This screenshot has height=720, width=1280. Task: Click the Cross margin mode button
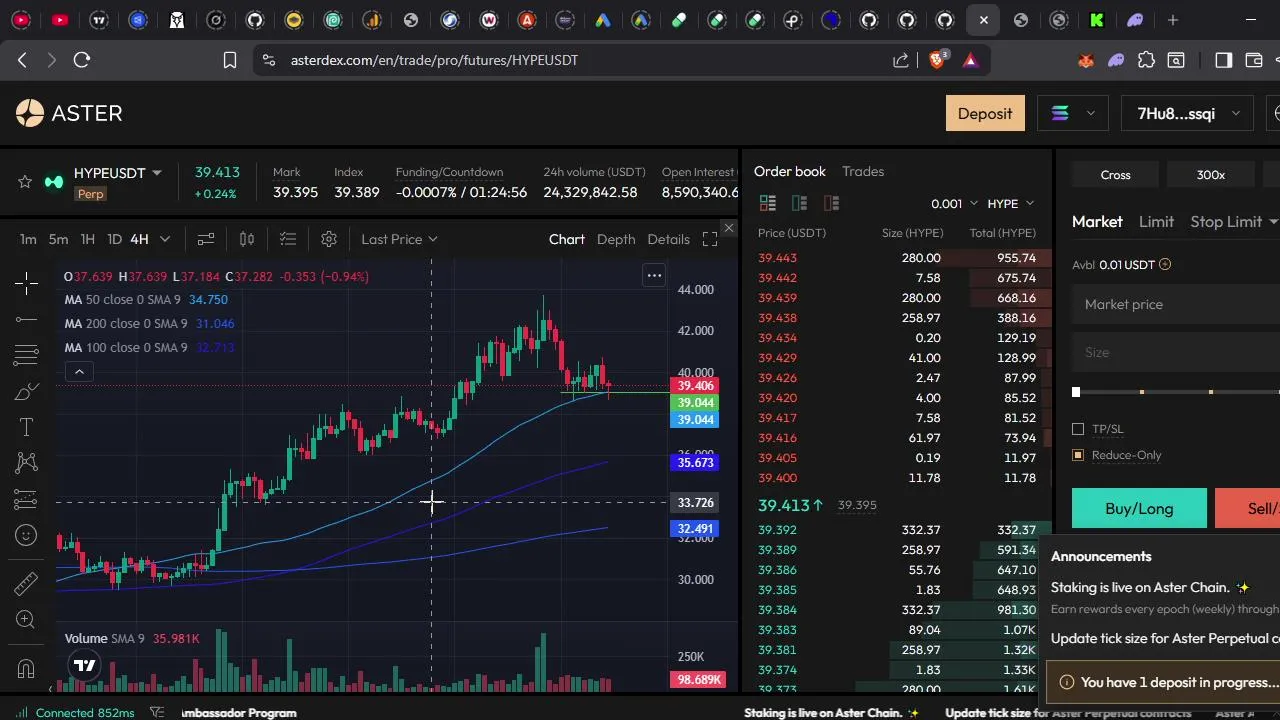[x=1115, y=175]
